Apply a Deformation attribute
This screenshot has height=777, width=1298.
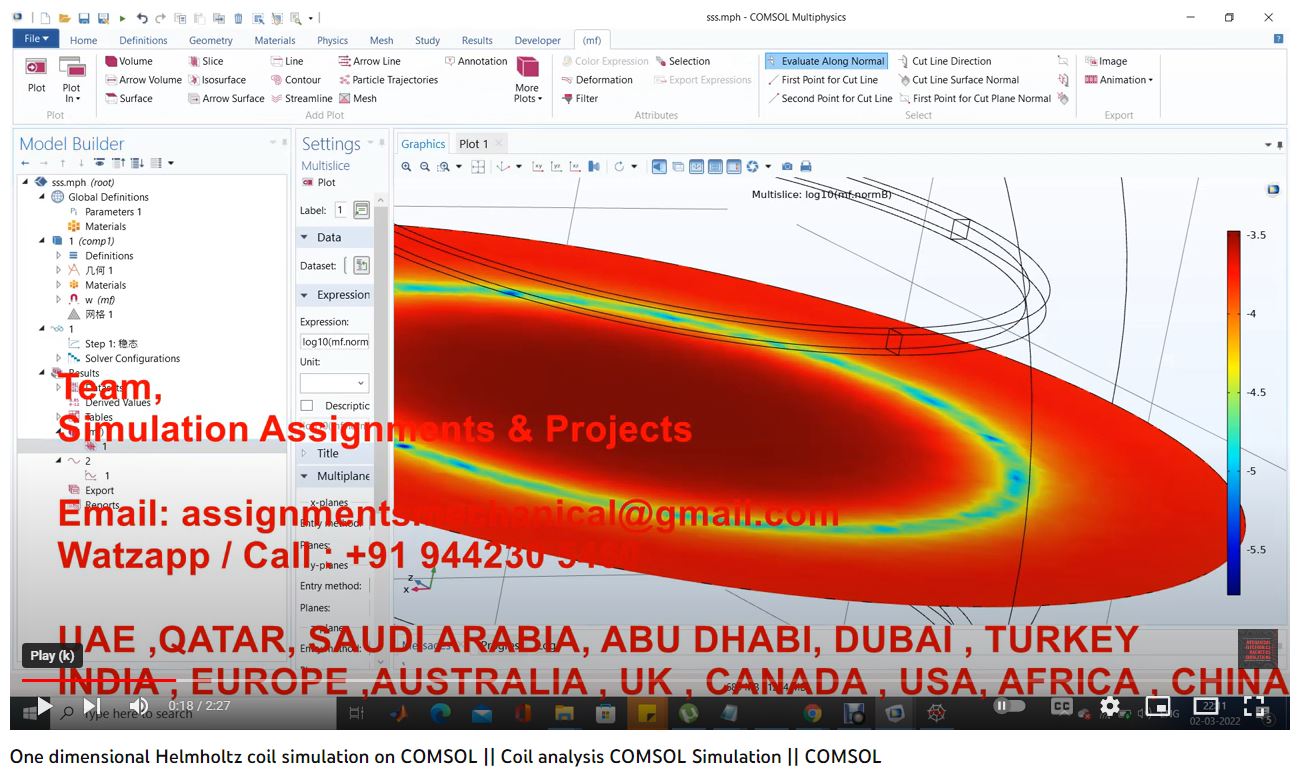click(x=596, y=80)
